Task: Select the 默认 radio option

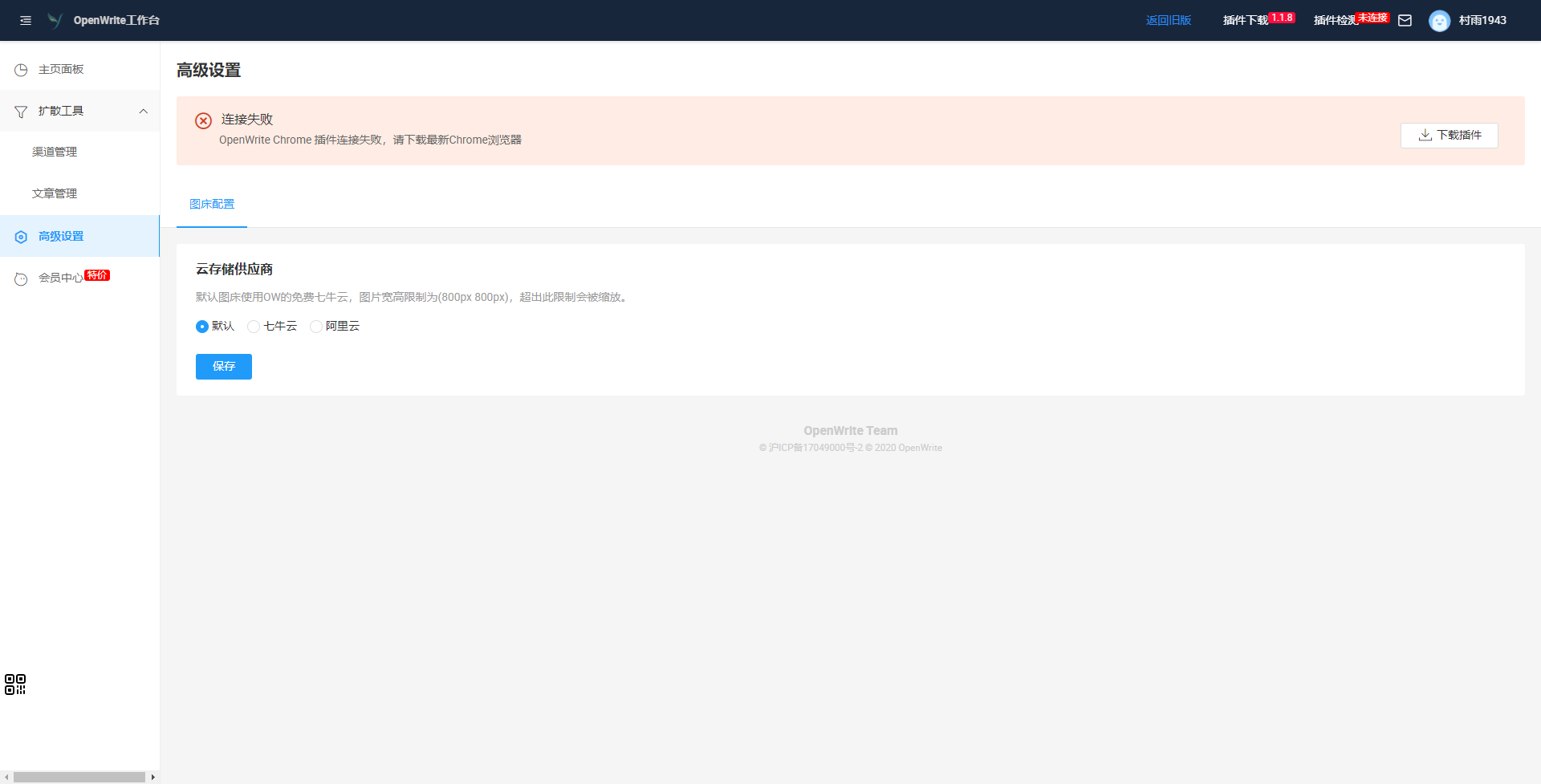Action: click(x=202, y=327)
